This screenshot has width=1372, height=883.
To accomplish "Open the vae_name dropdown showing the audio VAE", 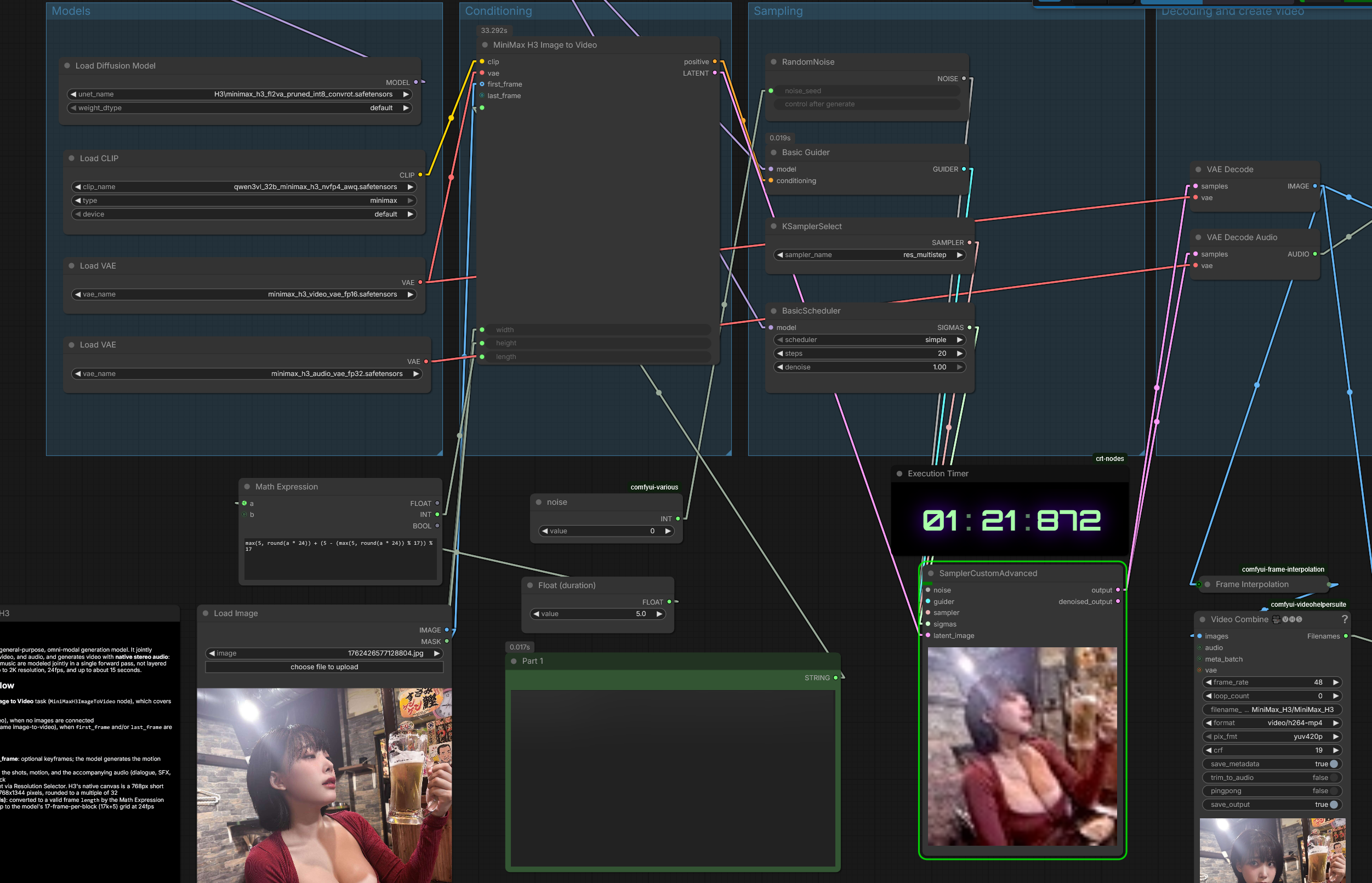I will coord(247,374).
